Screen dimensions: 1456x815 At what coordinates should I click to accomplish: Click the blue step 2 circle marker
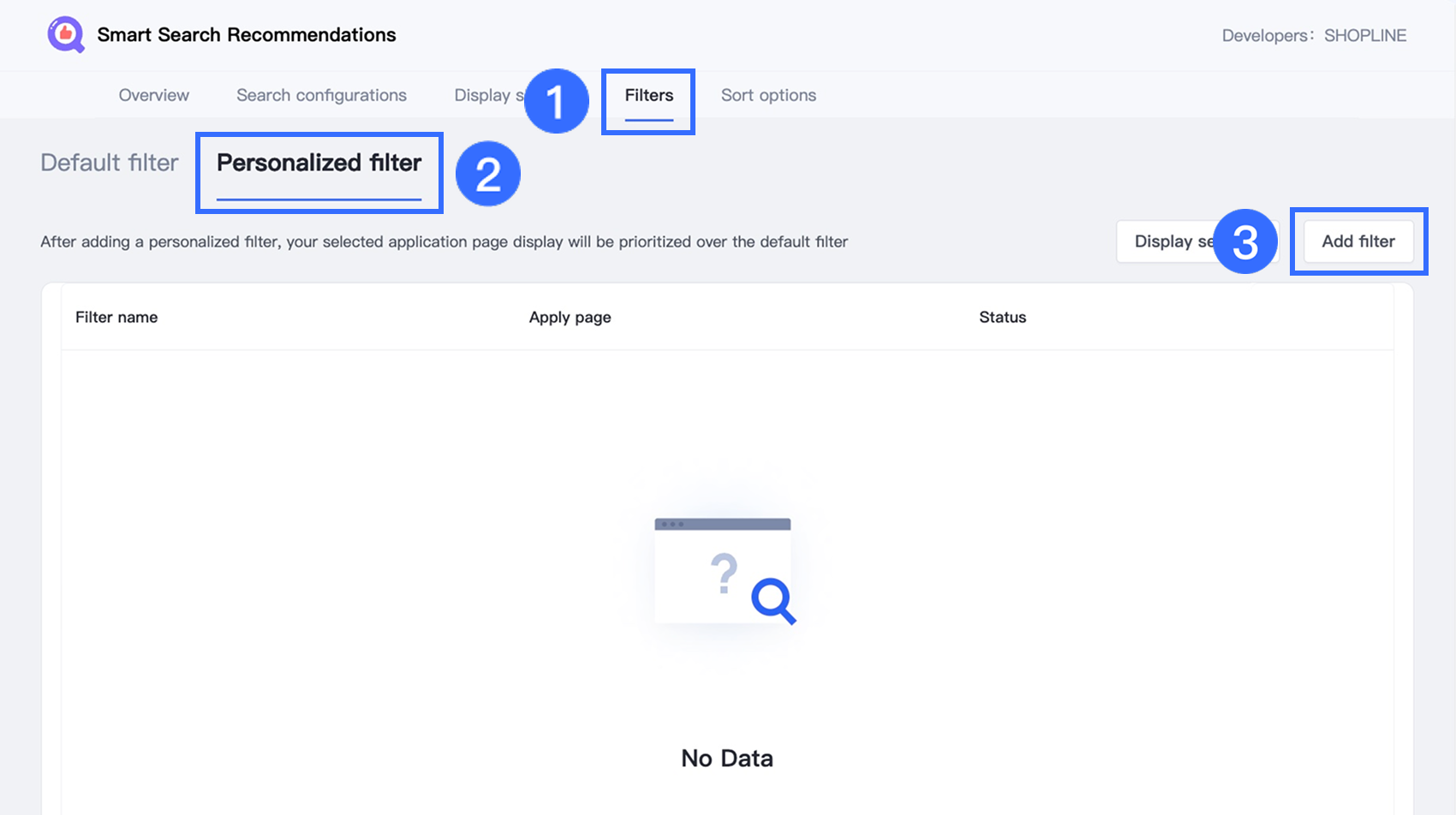(x=487, y=174)
